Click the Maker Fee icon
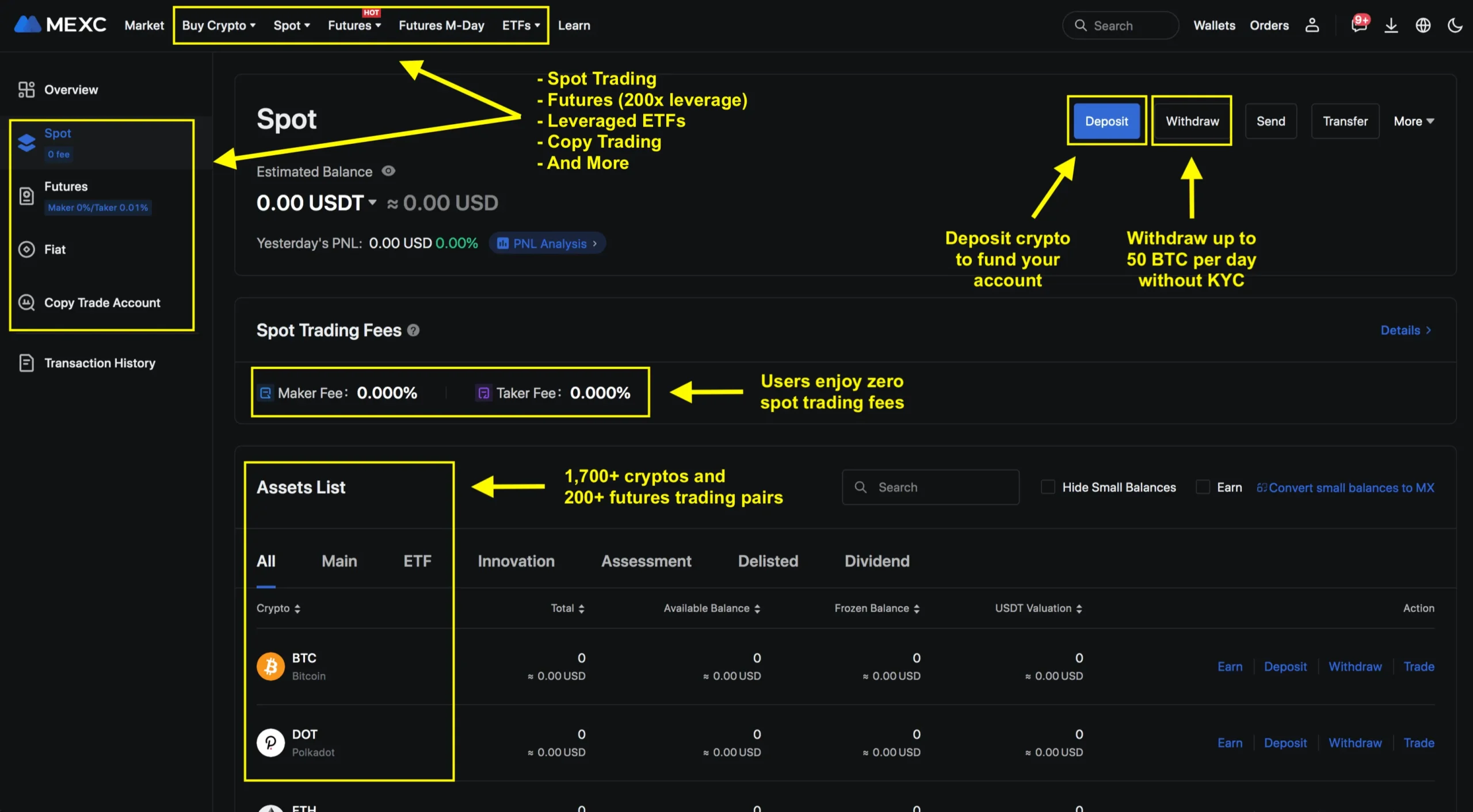The width and height of the screenshot is (1473, 812). (265, 393)
